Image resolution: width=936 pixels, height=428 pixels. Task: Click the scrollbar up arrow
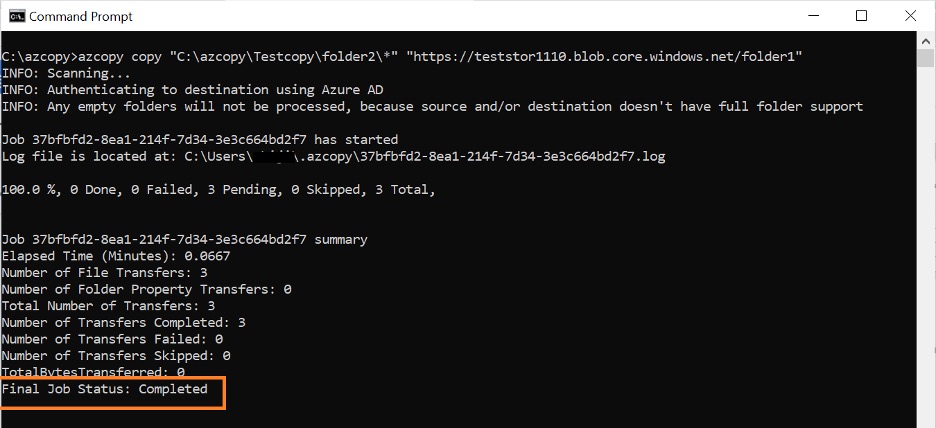coord(926,41)
